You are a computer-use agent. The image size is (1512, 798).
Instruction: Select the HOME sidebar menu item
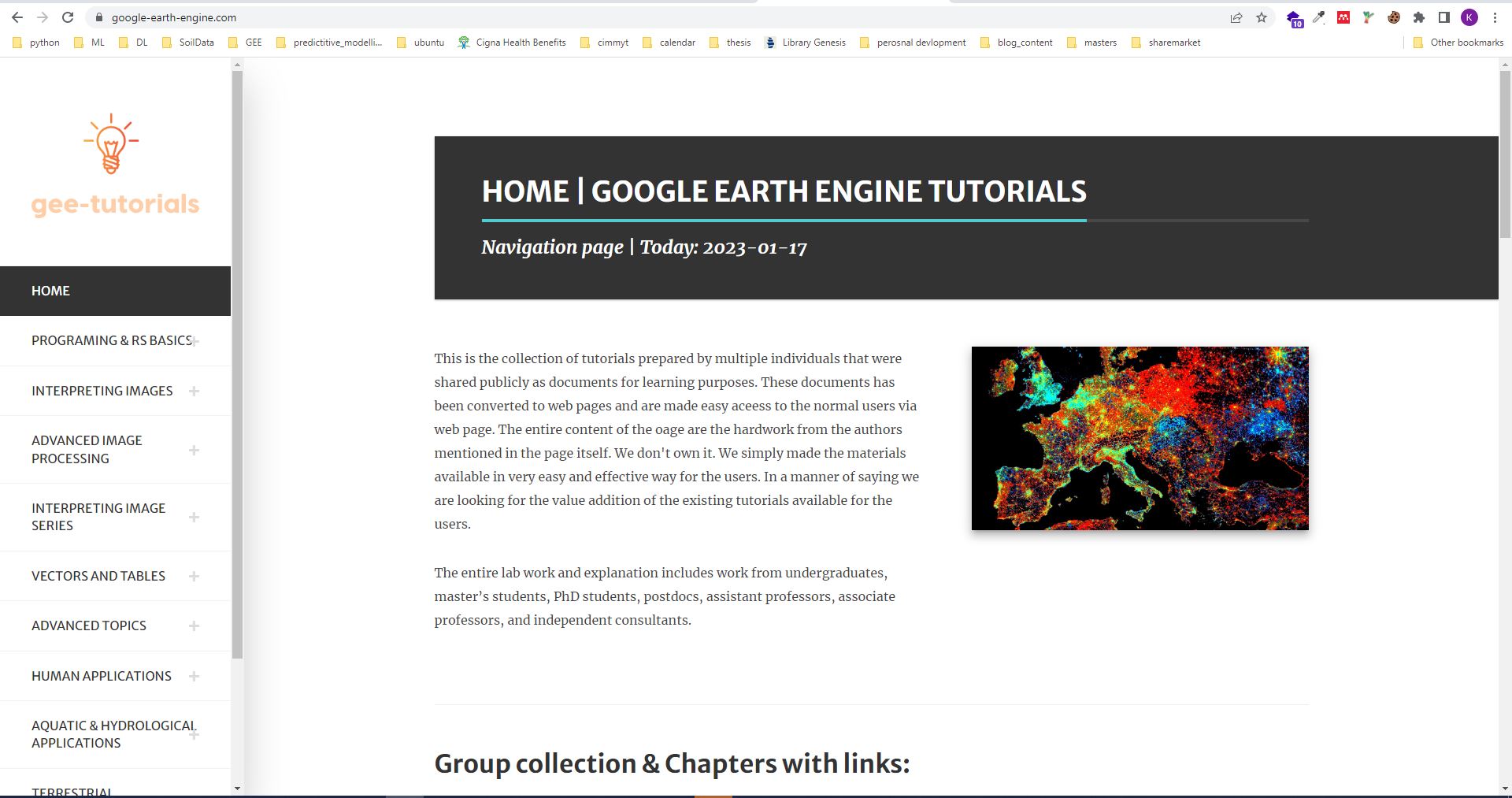click(115, 291)
